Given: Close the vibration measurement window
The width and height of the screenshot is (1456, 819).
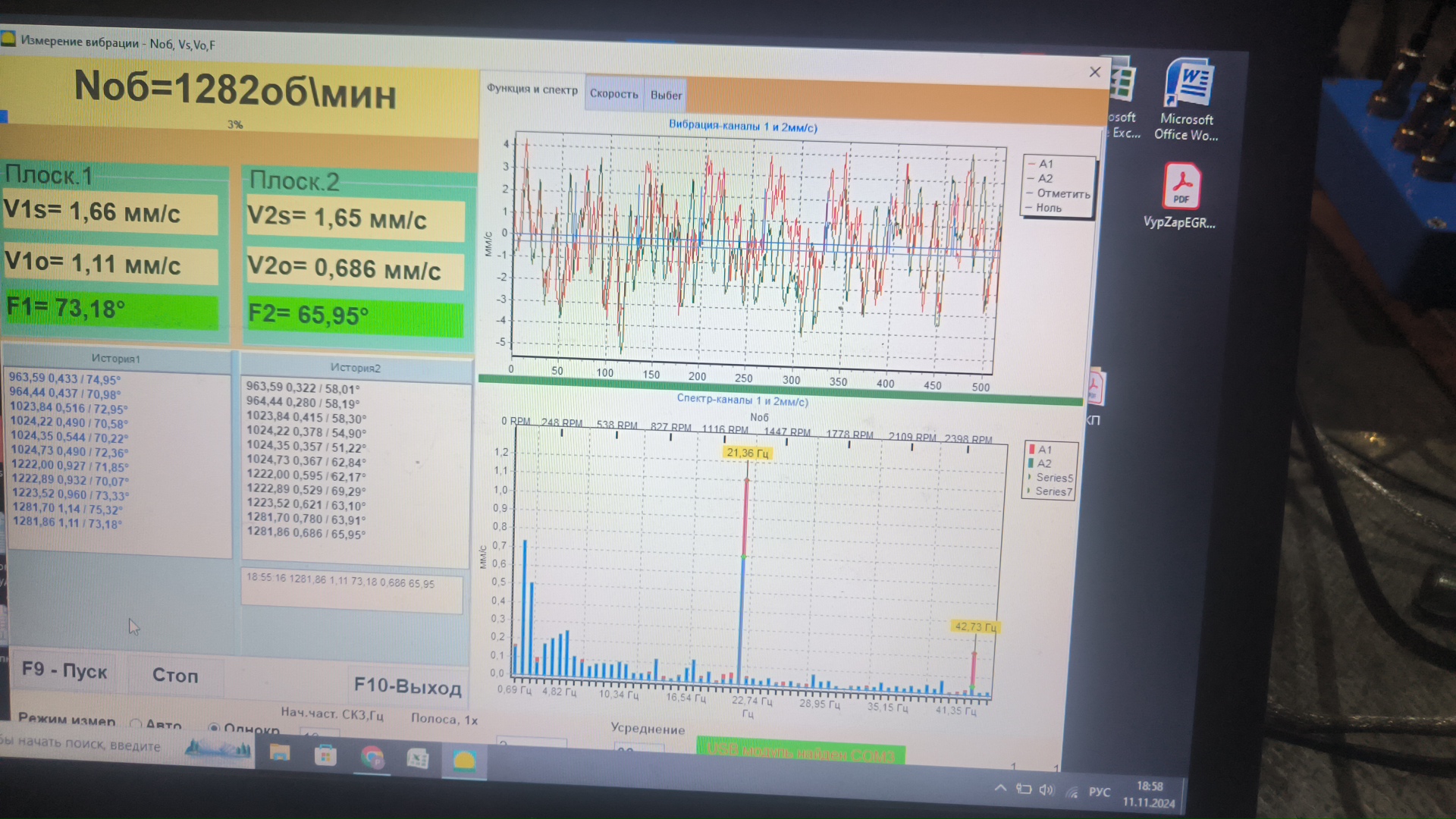Looking at the screenshot, I should (1094, 72).
